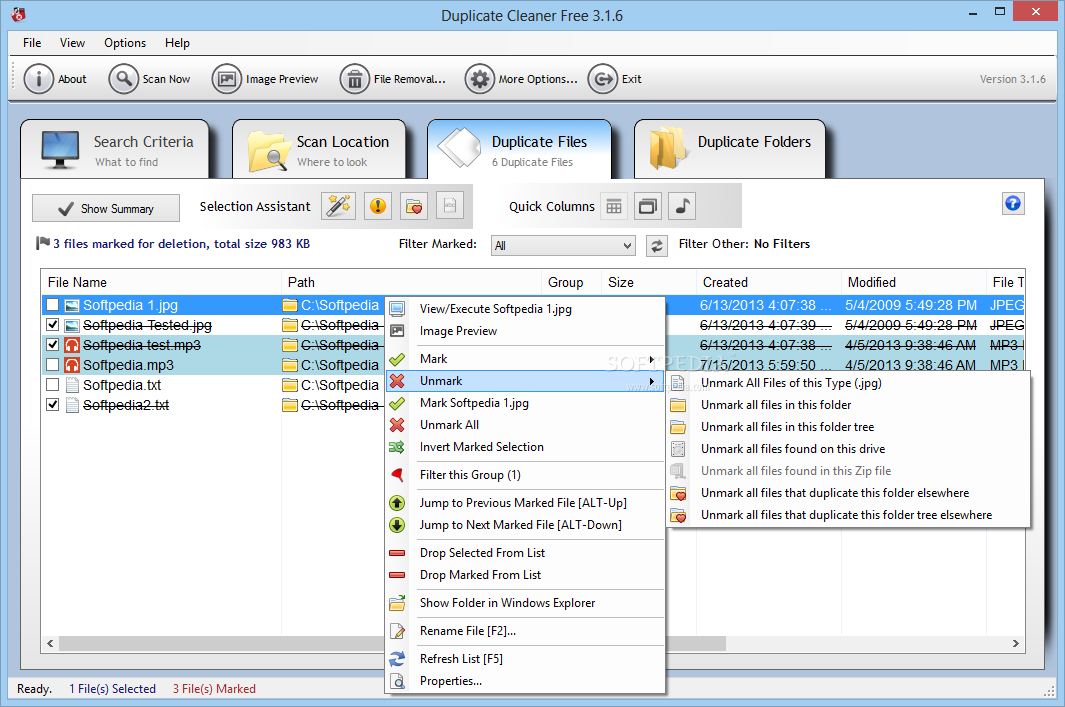
Task: Open the Filter Marked dropdown
Action: click(x=562, y=245)
